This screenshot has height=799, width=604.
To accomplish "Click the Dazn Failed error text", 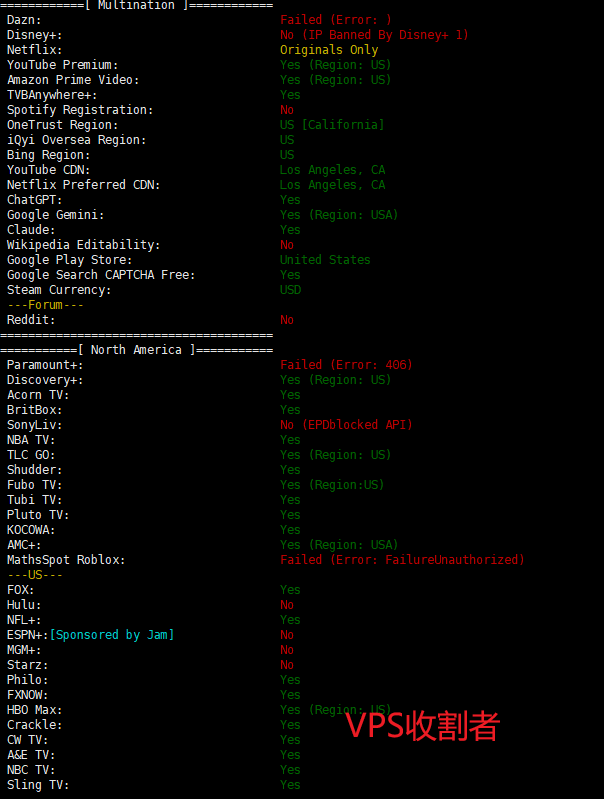I will [x=336, y=20].
